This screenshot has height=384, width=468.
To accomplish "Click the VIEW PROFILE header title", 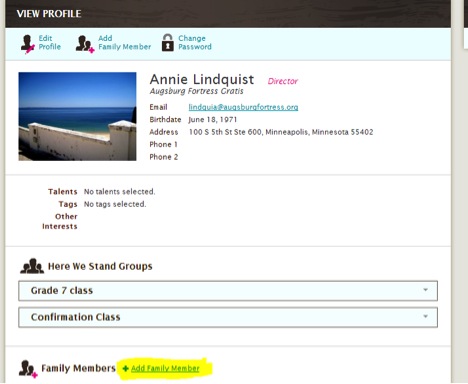I will (x=49, y=14).
